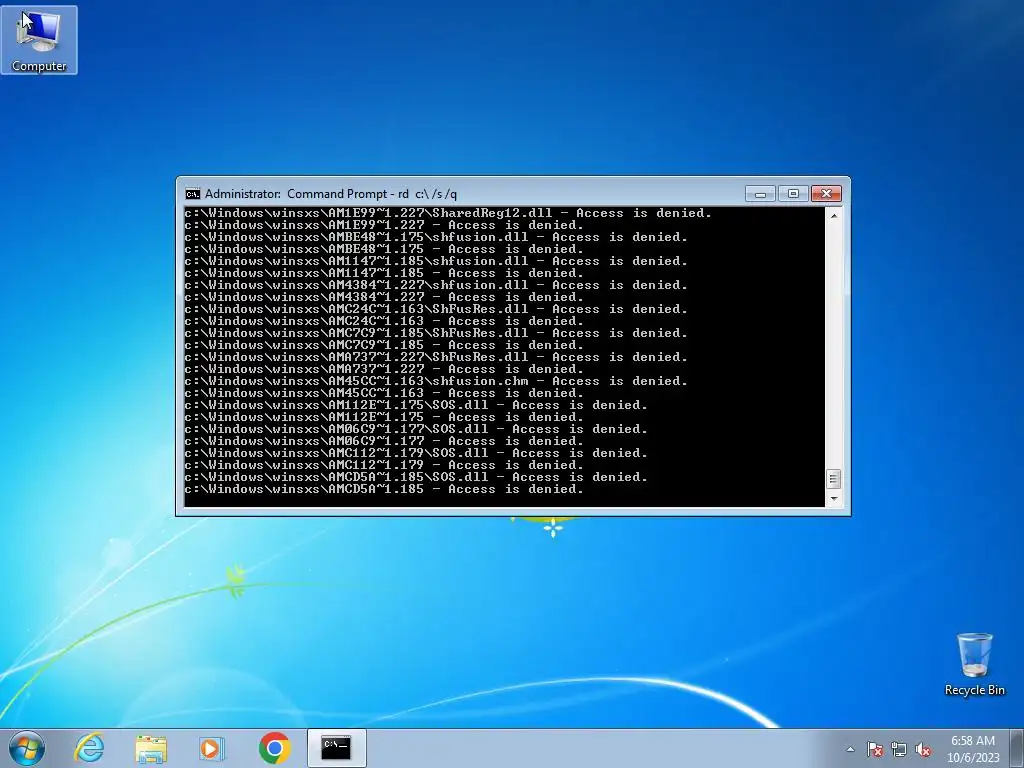Image resolution: width=1024 pixels, height=768 pixels.
Task: Select the Command Prompt taskbar button
Action: (x=336, y=748)
